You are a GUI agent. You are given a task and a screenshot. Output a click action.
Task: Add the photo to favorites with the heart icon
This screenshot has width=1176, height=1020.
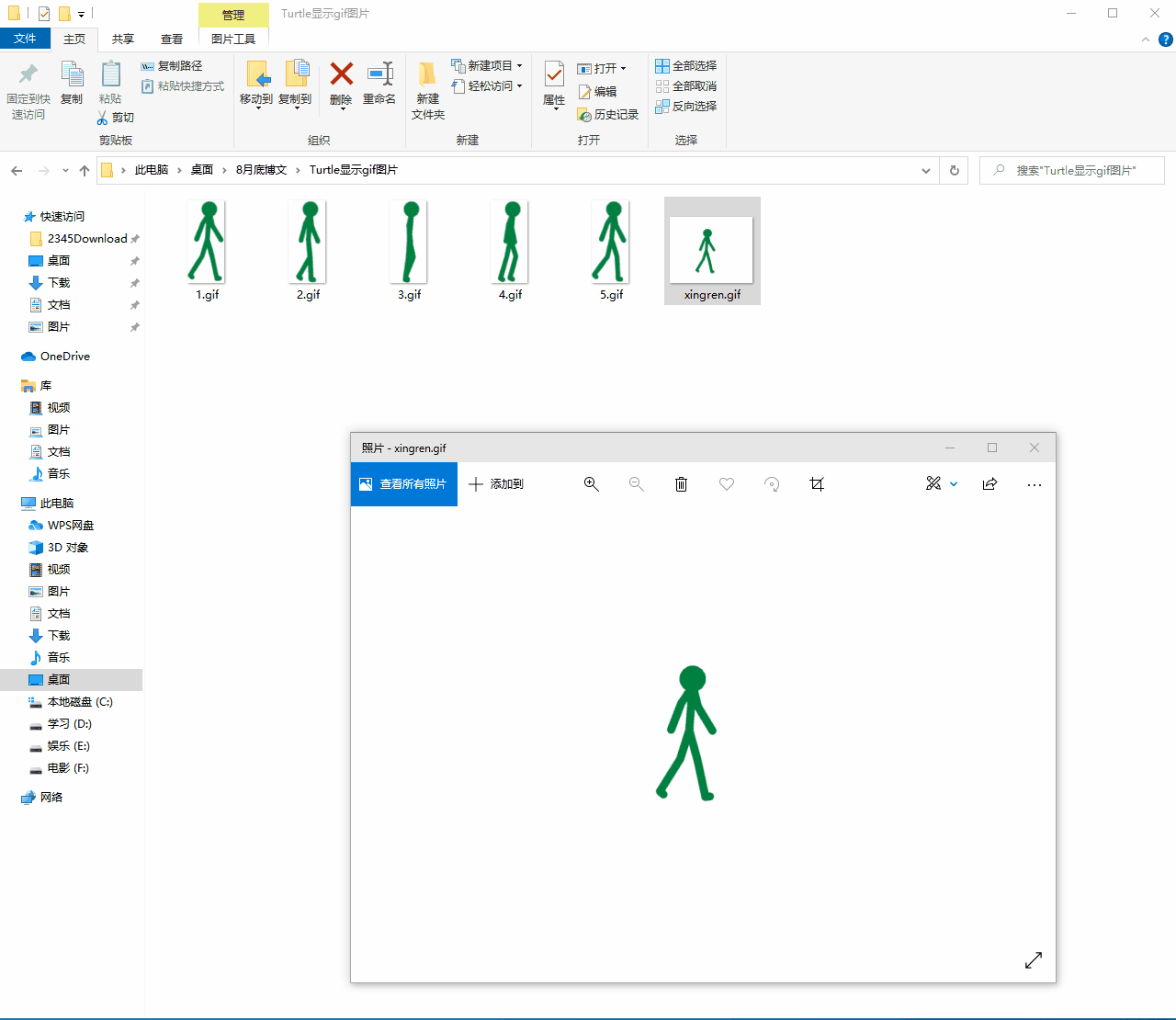(727, 484)
